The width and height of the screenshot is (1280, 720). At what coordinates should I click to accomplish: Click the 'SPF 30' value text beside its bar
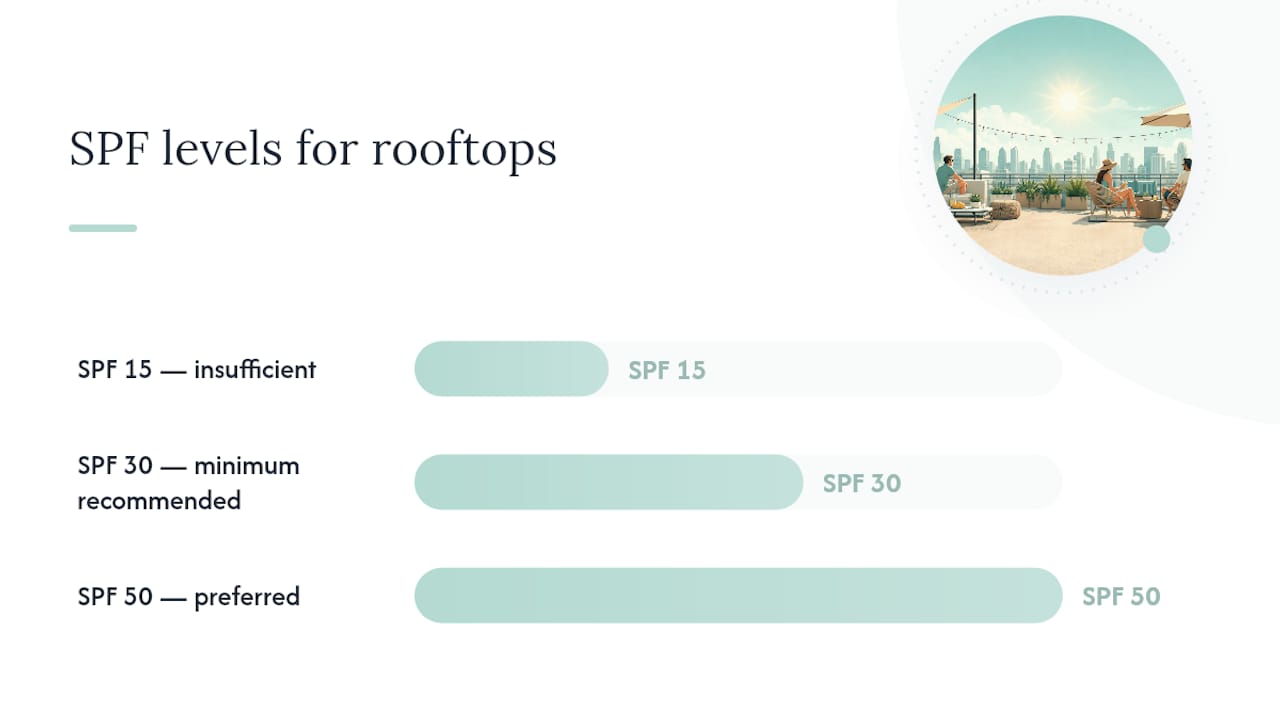coord(862,483)
